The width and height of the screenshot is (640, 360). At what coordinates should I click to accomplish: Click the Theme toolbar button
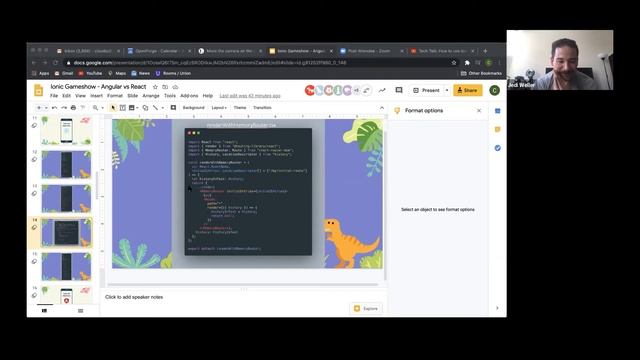pyautogui.click(x=240, y=108)
